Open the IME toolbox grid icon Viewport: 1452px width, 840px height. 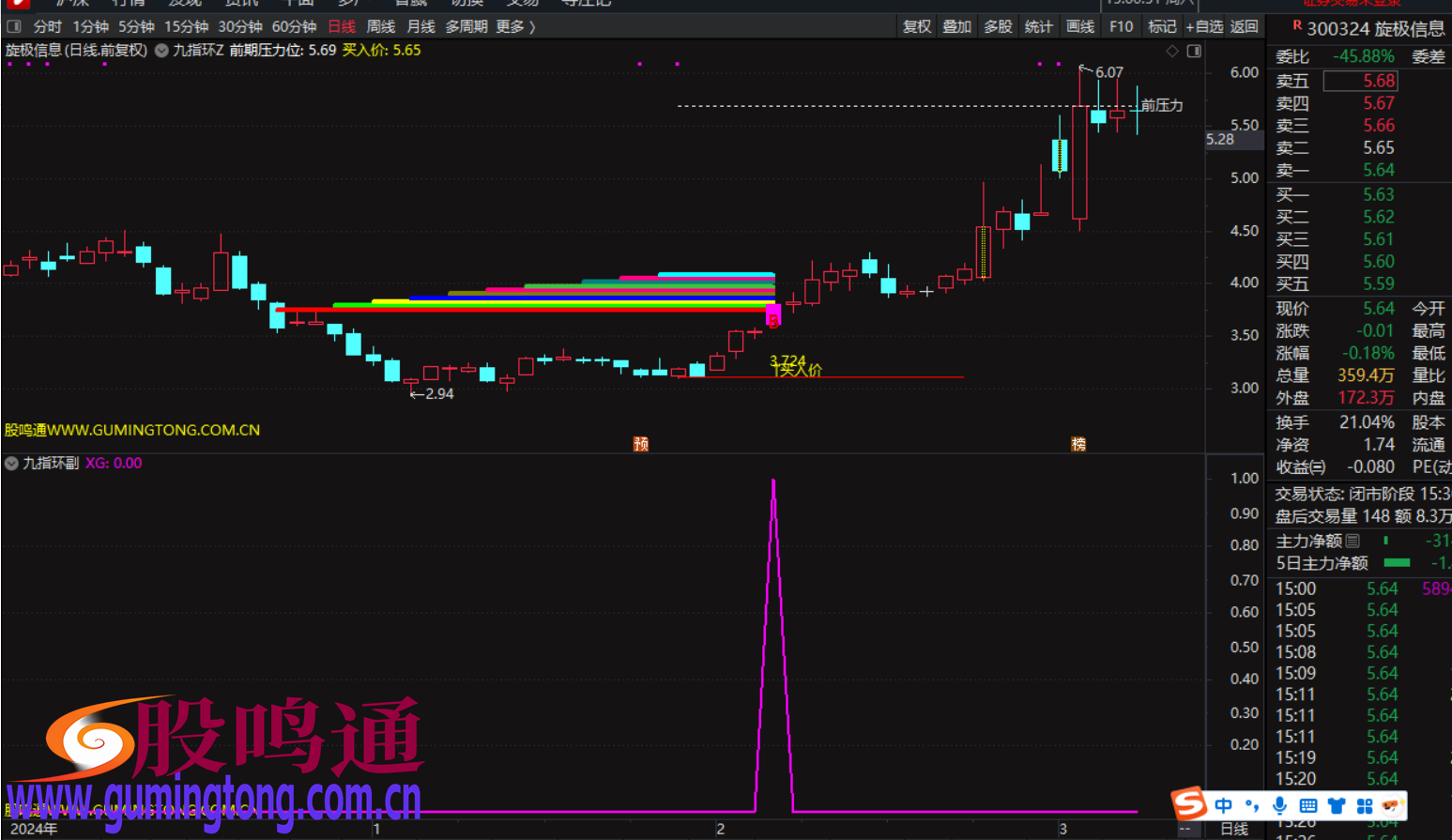point(1365,805)
